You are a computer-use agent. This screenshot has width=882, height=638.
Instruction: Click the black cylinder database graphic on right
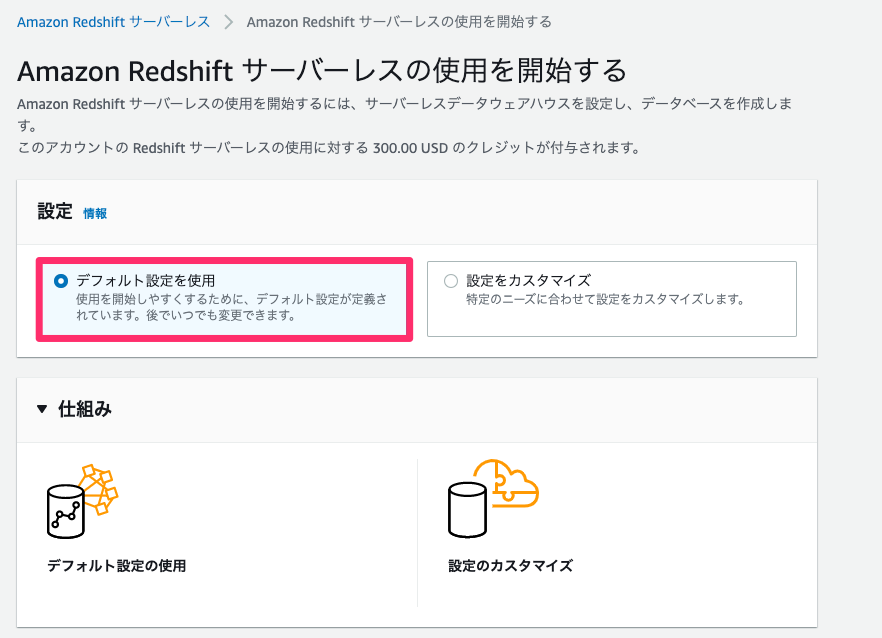(467, 510)
